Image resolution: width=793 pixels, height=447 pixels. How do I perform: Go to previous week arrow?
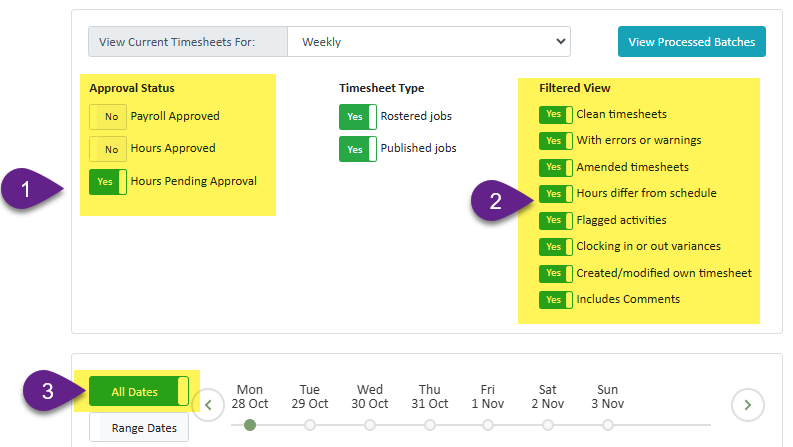pyautogui.click(x=208, y=405)
